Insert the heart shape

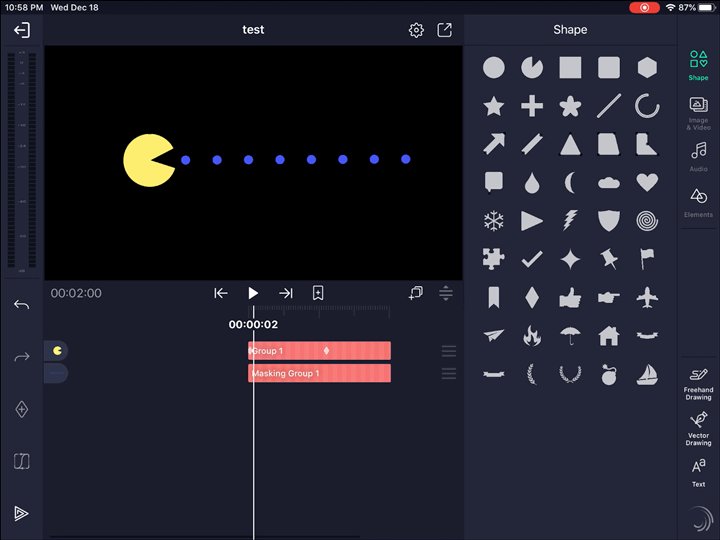[x=647, y=183]
